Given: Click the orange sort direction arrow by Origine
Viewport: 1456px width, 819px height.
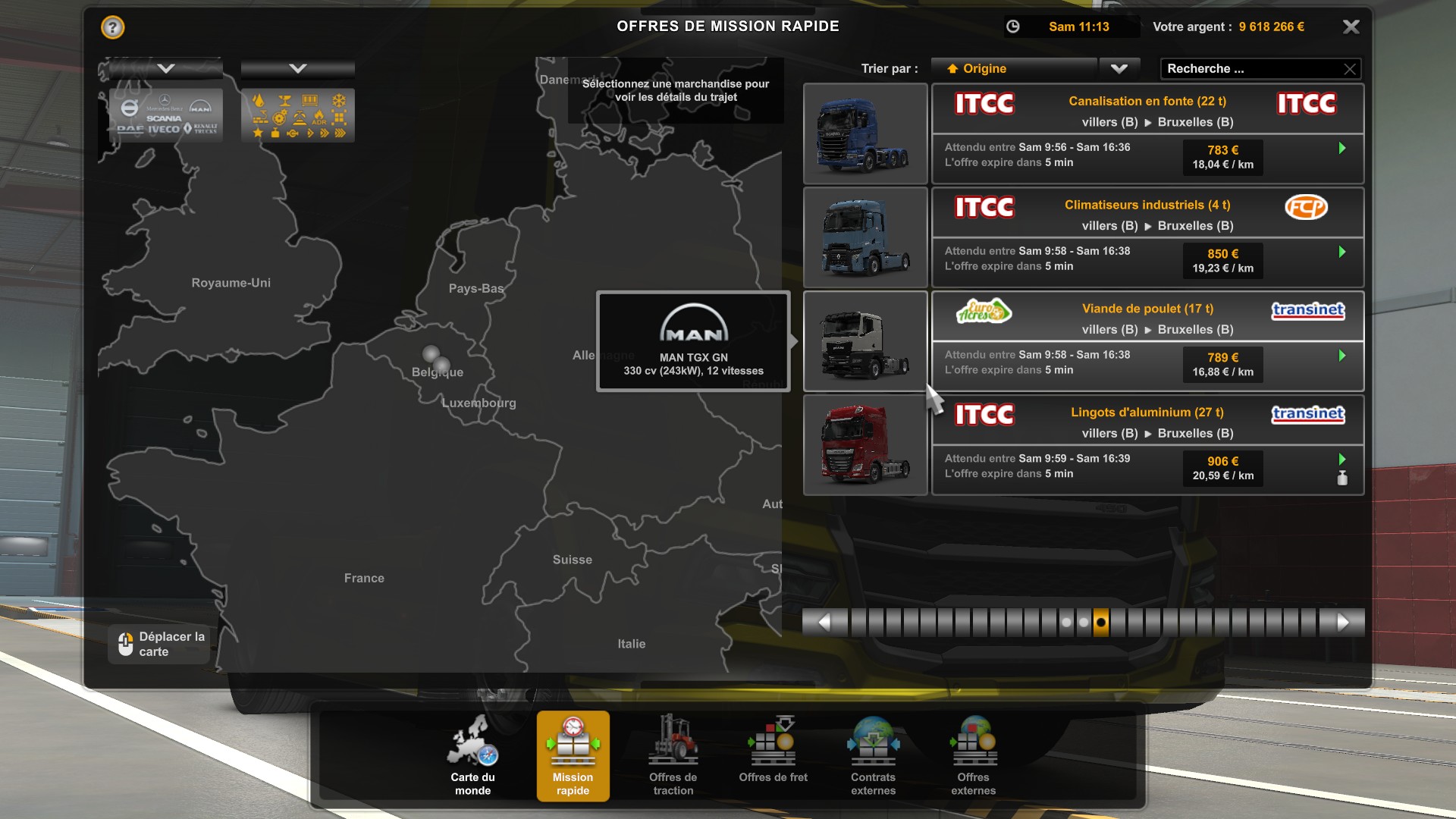Looking at the screenshot, I should tap(952, 68).
